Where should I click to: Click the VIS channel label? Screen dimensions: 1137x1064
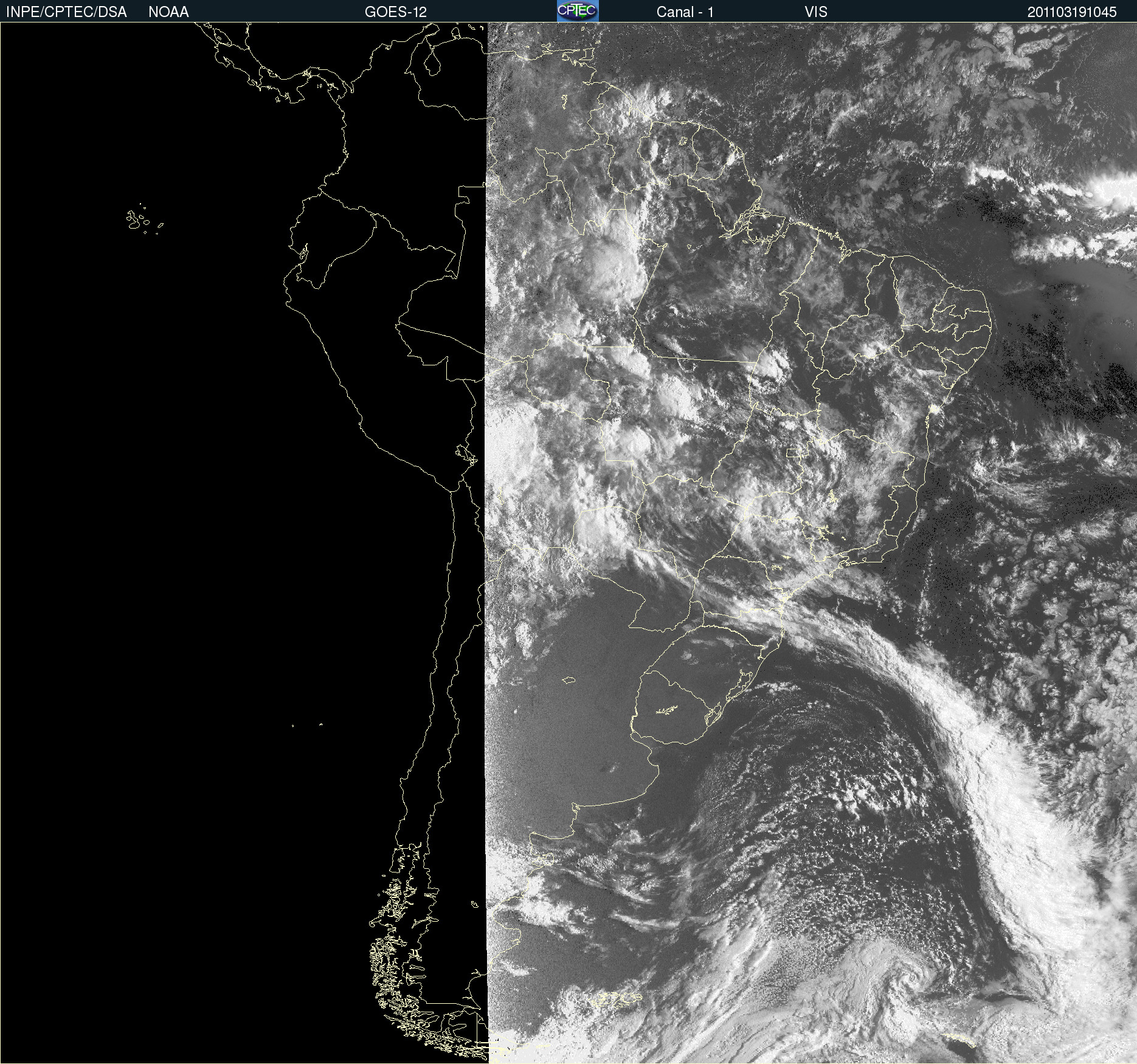(x=816, y=12)
